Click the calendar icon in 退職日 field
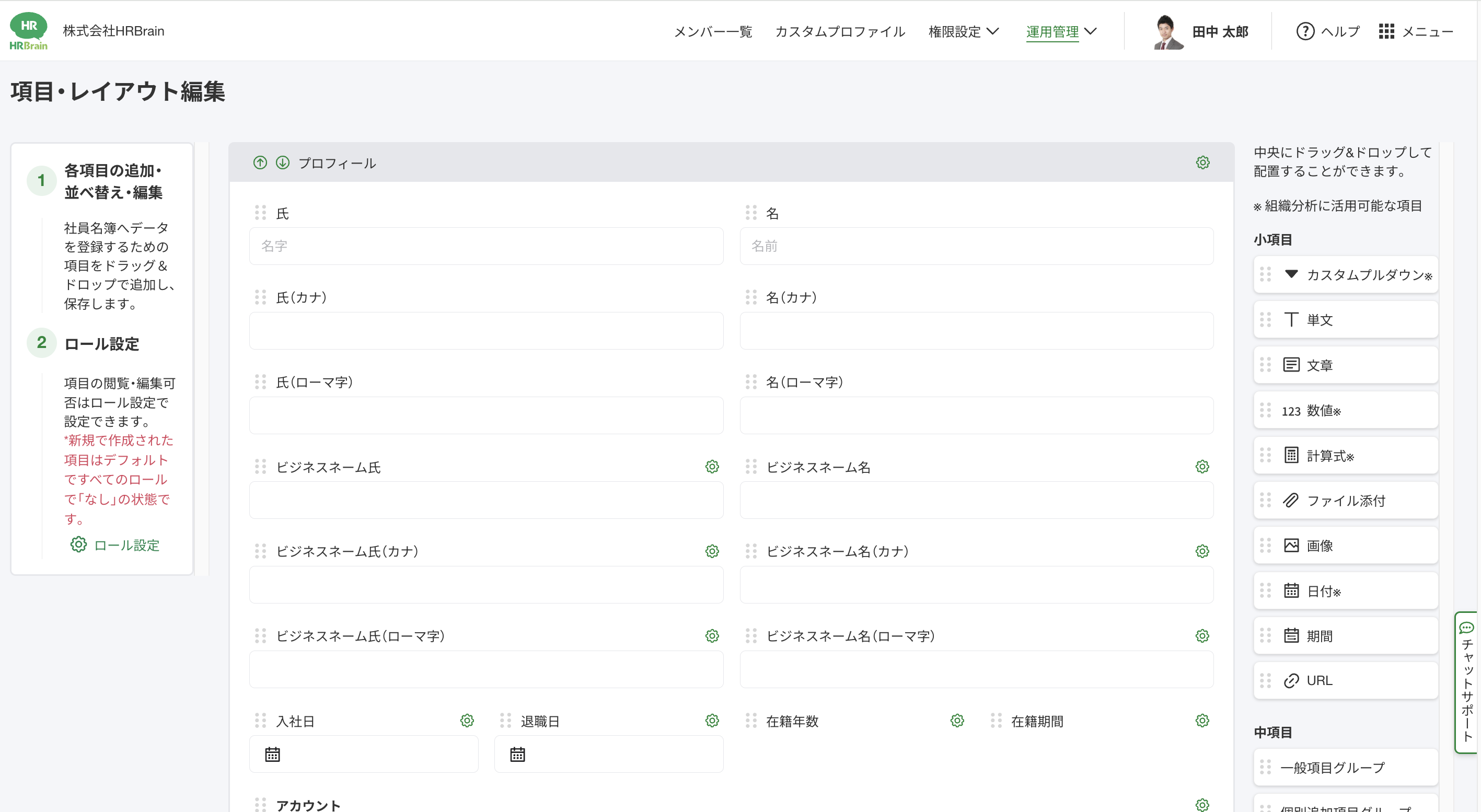This screenshot has width=1481, height=812. pos(517,755)
